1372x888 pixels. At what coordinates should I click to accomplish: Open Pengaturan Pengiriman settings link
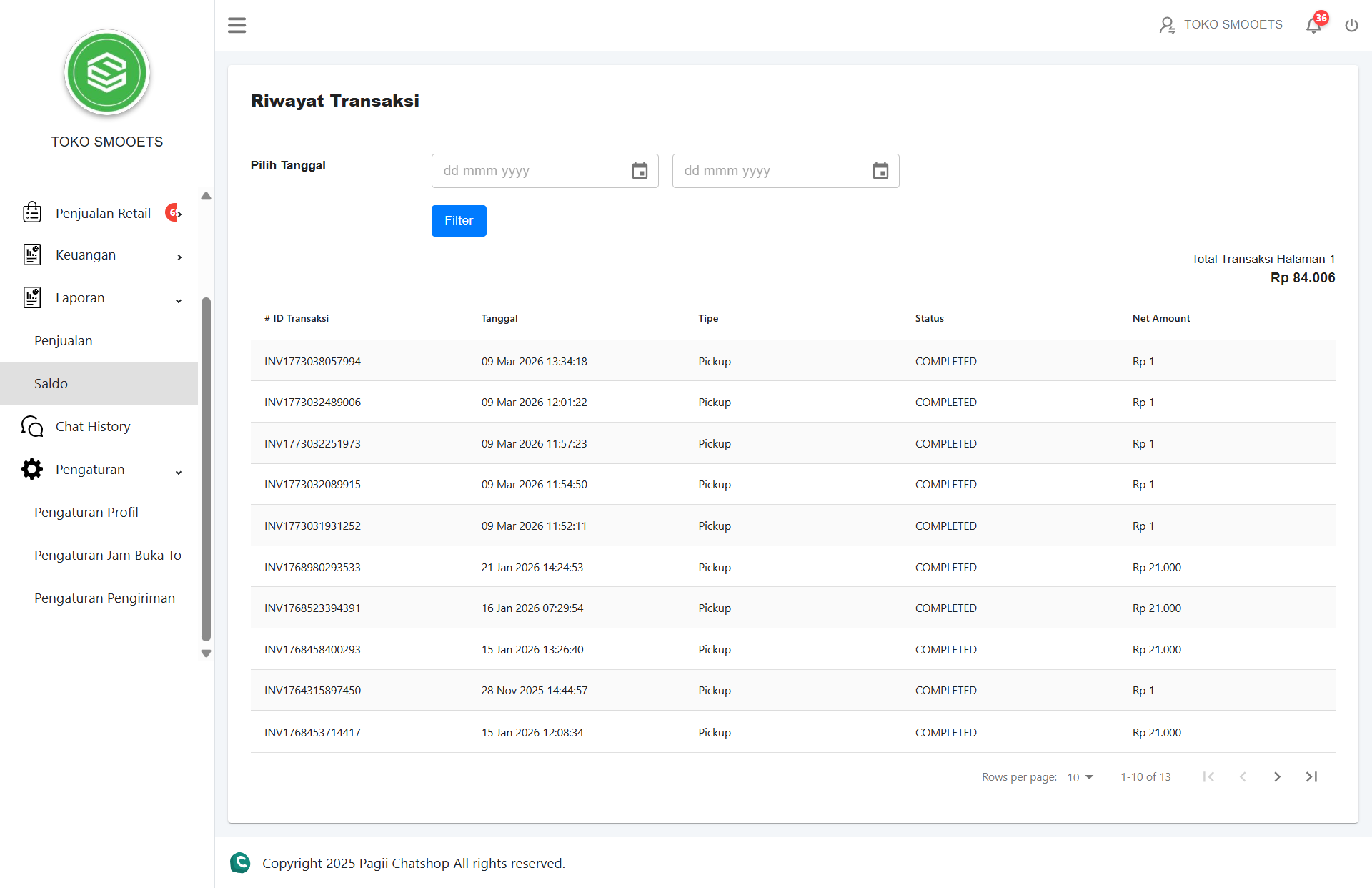tap(104, 598)
